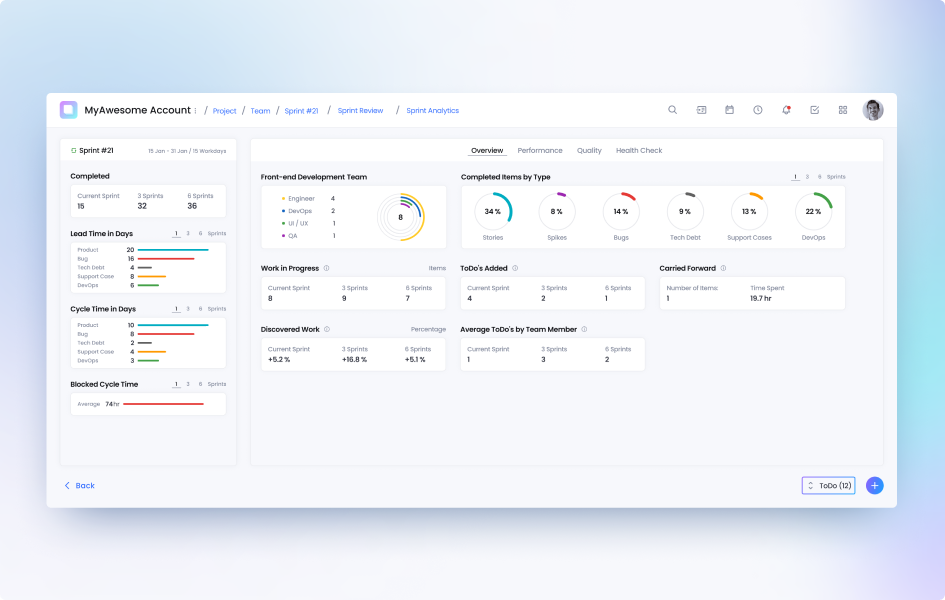Viewport: 945px width, 600px height.
Task: Navigate to Sprint Review breadcrumb
Action: 360,111
